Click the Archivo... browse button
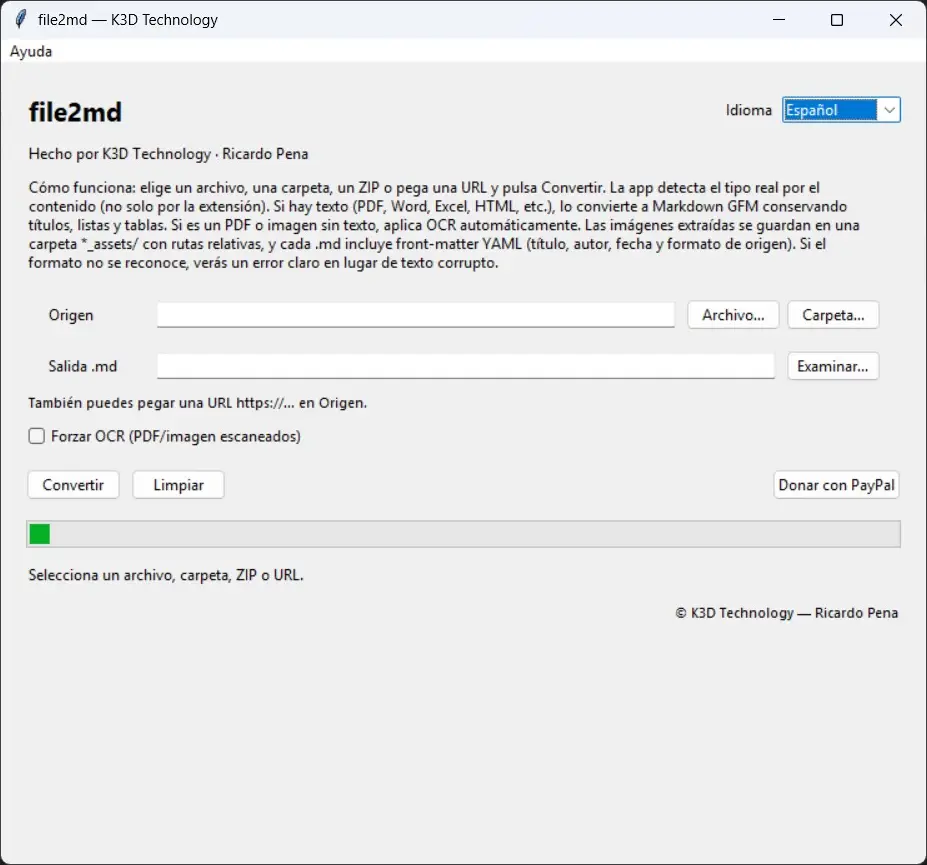Viewport: 927px width, 865px height. [733, 315]
